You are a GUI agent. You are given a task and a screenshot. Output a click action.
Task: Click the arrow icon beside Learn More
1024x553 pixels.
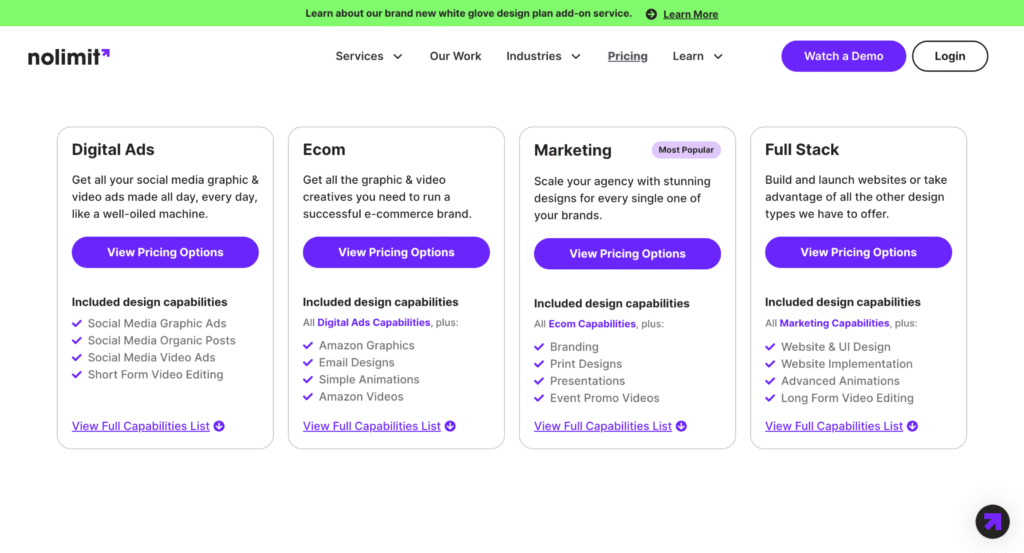point(651,14)
